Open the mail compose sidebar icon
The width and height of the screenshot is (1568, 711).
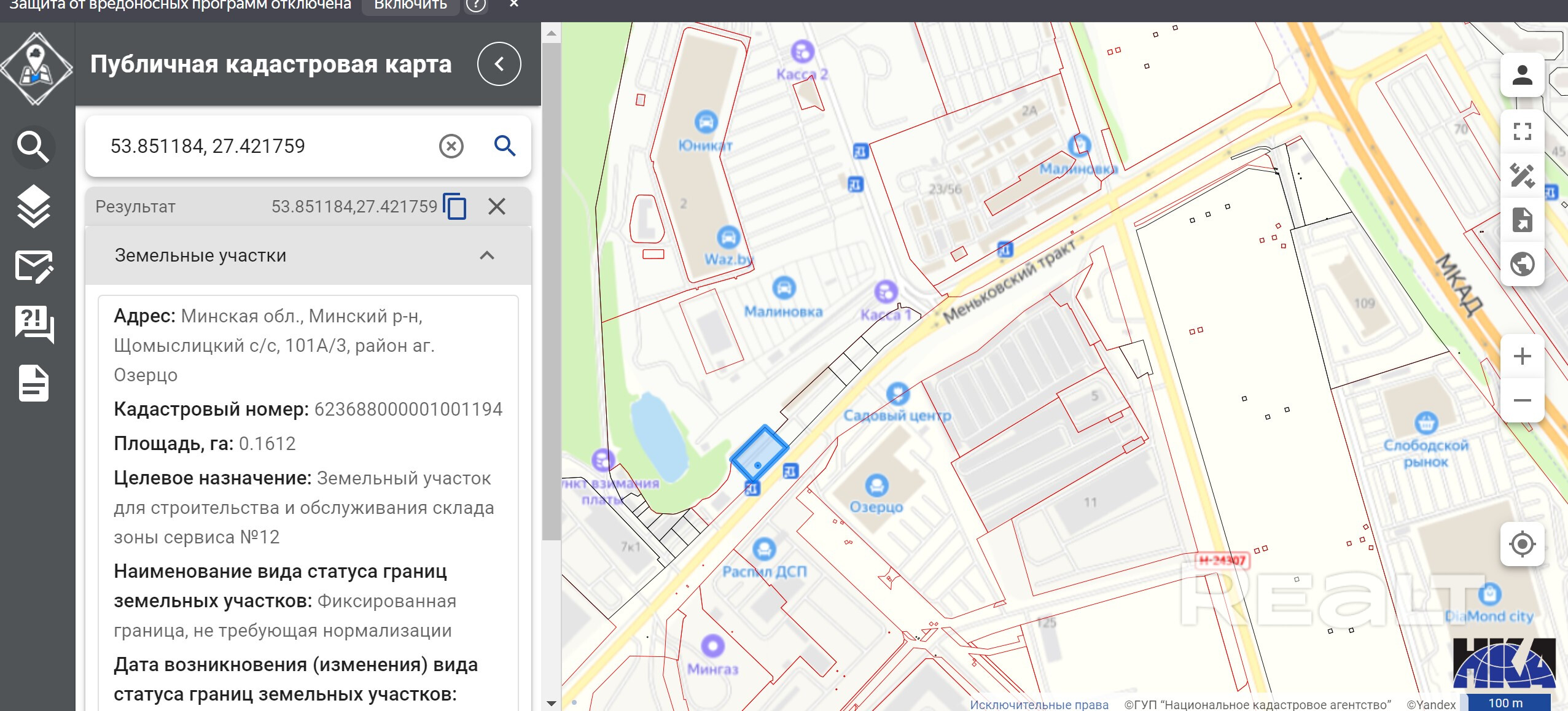(33, 267)
